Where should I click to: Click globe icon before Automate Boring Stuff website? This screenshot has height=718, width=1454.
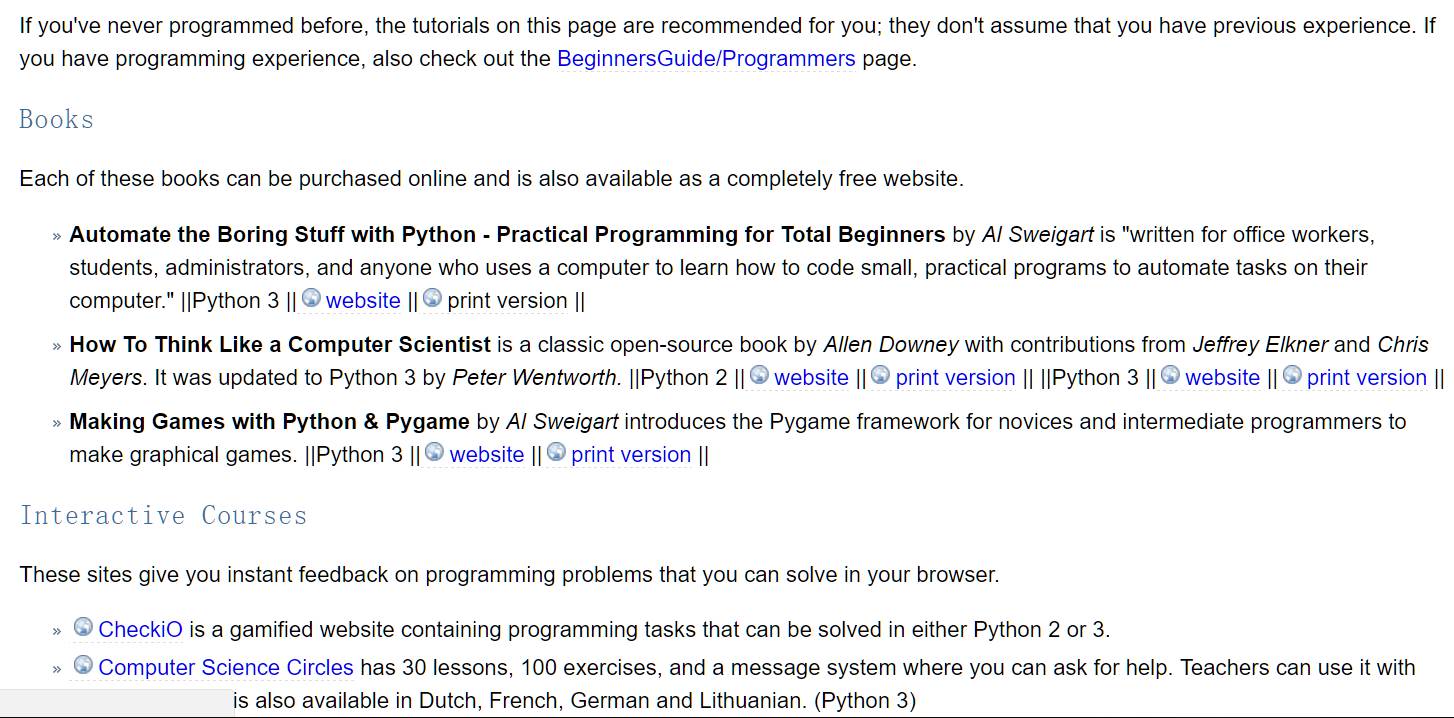click(x=311, y=298)
